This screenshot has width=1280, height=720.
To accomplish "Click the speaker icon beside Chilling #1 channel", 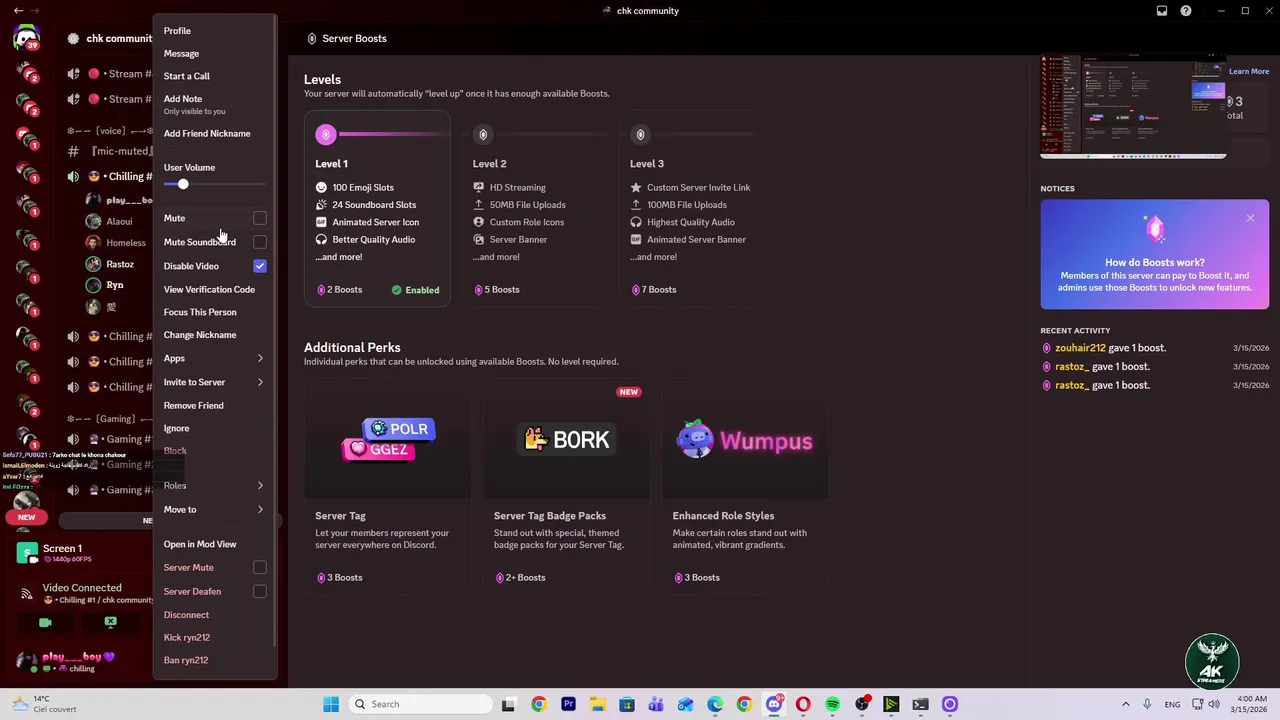I will click(73, 176).
